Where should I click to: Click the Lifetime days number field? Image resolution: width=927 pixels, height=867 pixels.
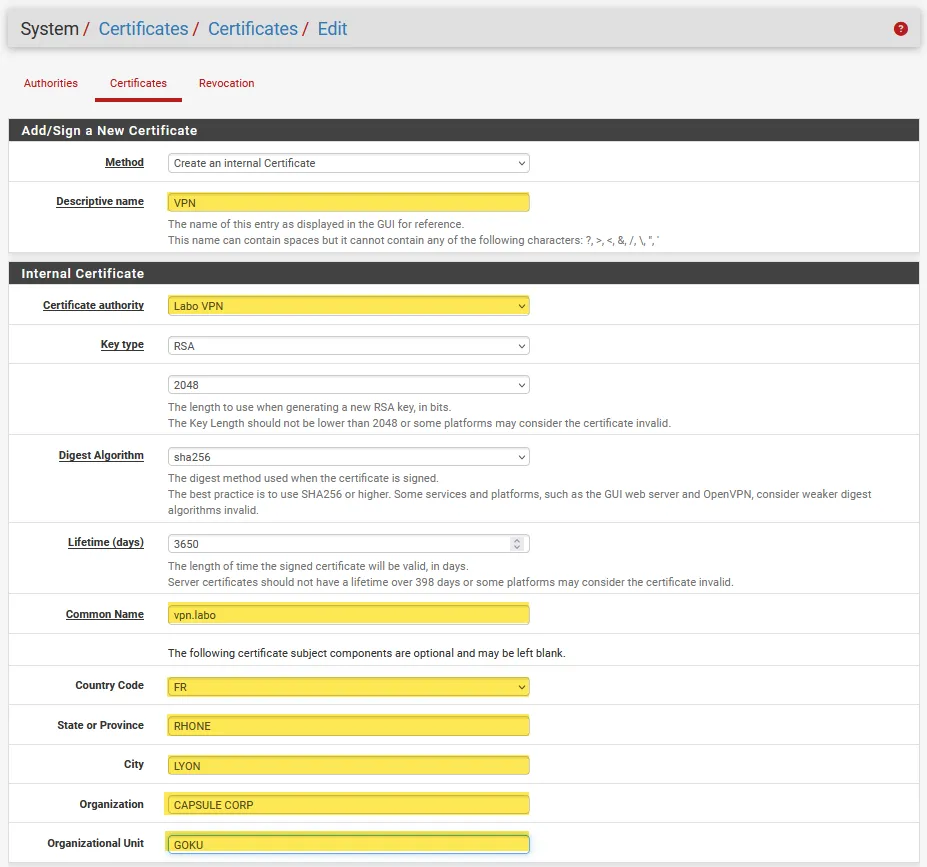(x=338, y=544)
